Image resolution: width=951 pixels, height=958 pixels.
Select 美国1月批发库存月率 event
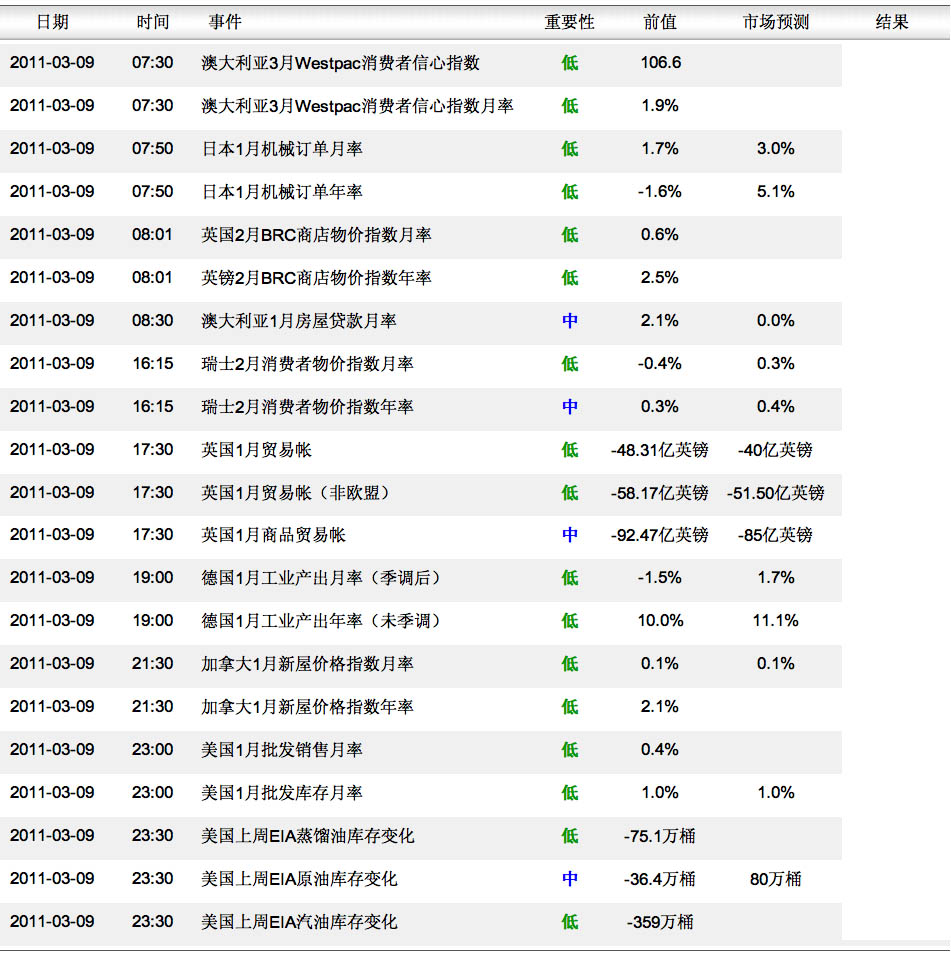[x=282, y=792]
